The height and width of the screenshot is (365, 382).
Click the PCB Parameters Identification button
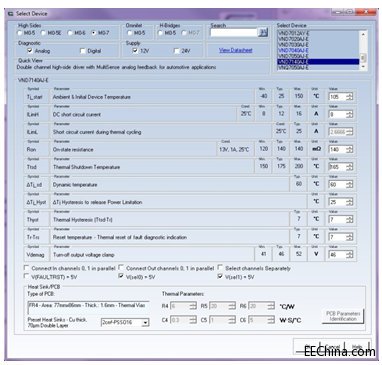click(x=343, y=316)
